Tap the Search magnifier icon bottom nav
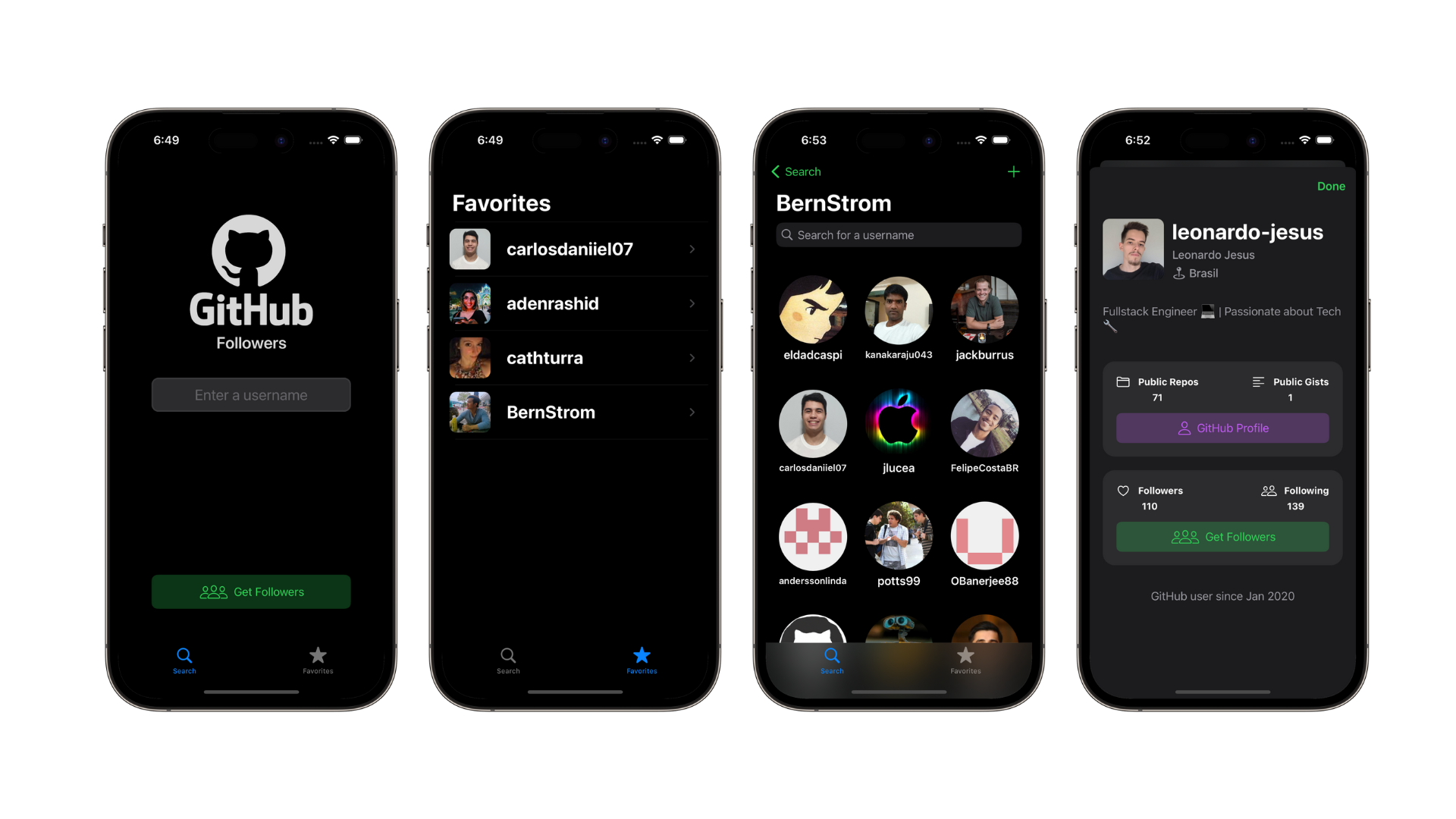 tap(184, 656)
